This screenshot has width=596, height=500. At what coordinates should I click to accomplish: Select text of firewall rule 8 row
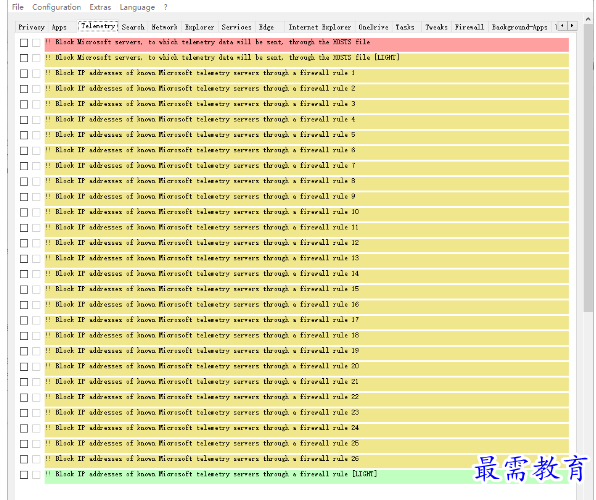(200, 181)
